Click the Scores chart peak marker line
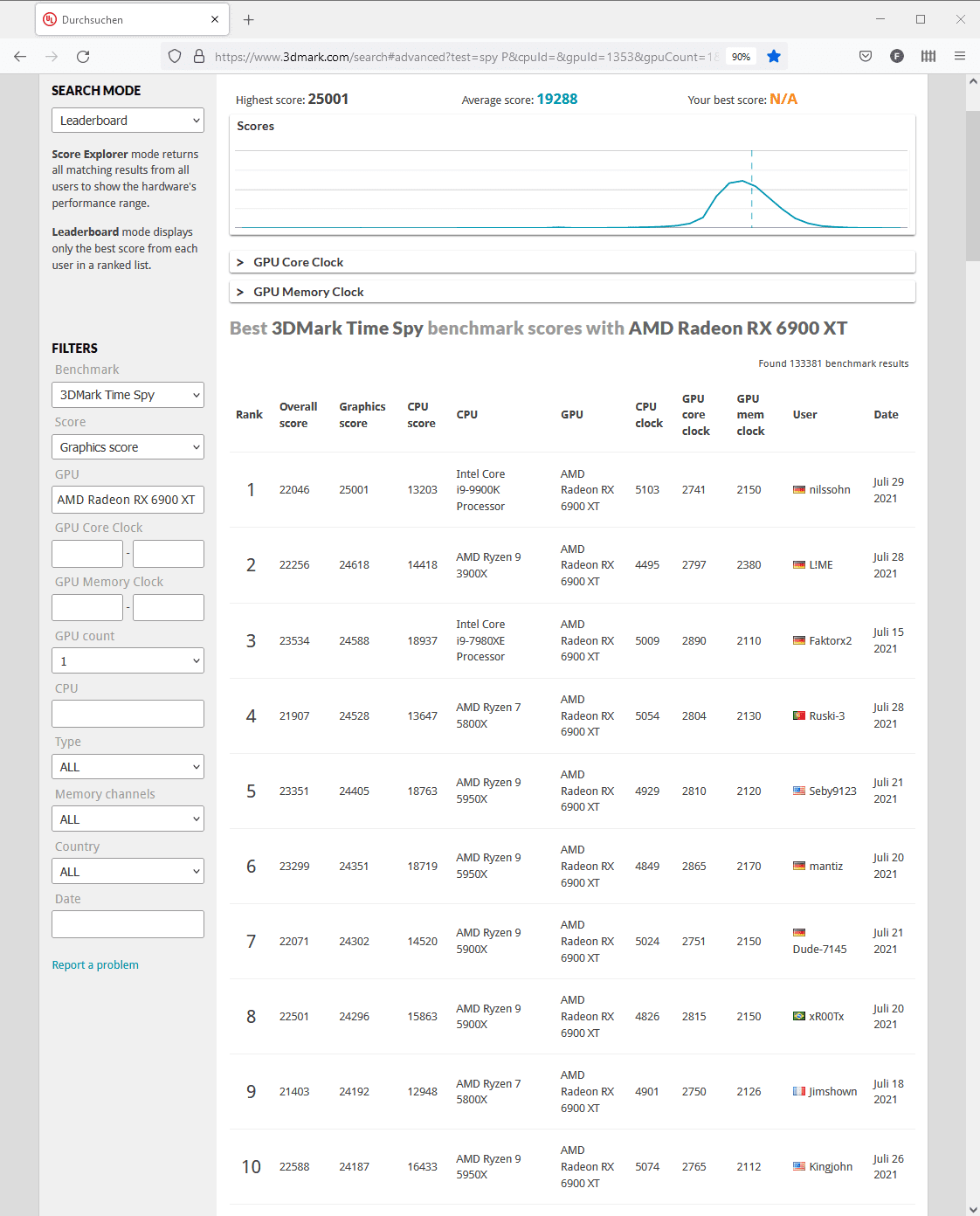980x1216 pixels. point(752,189)
